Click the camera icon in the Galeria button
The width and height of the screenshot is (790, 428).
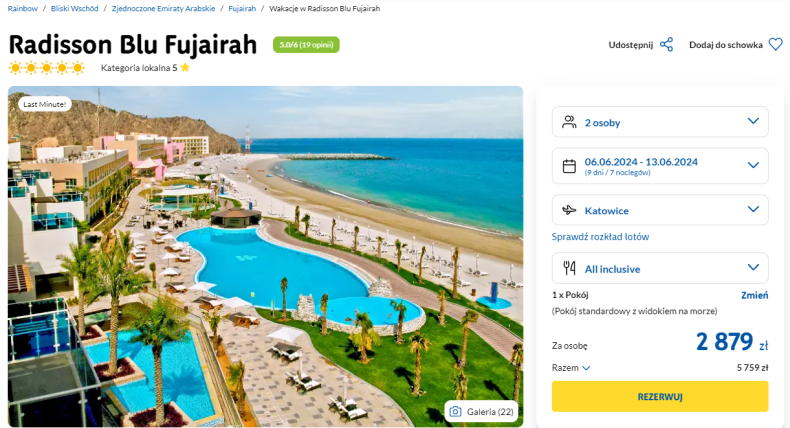coord(455,411)
